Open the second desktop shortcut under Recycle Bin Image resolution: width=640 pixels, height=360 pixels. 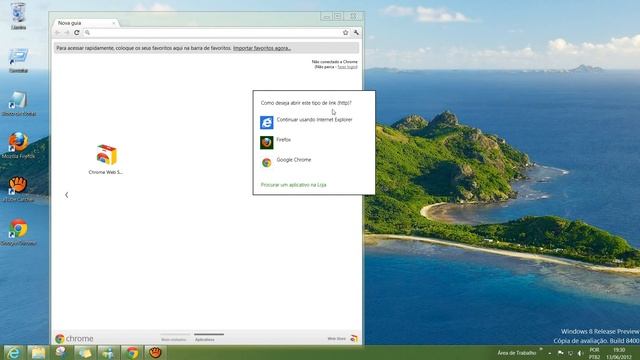click(18, 60)
